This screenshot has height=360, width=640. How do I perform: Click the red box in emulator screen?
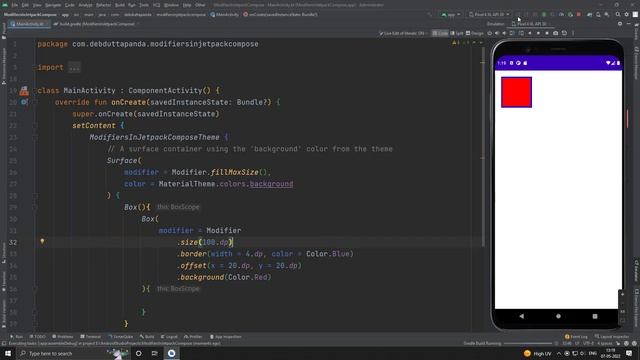tap(516, 92)
